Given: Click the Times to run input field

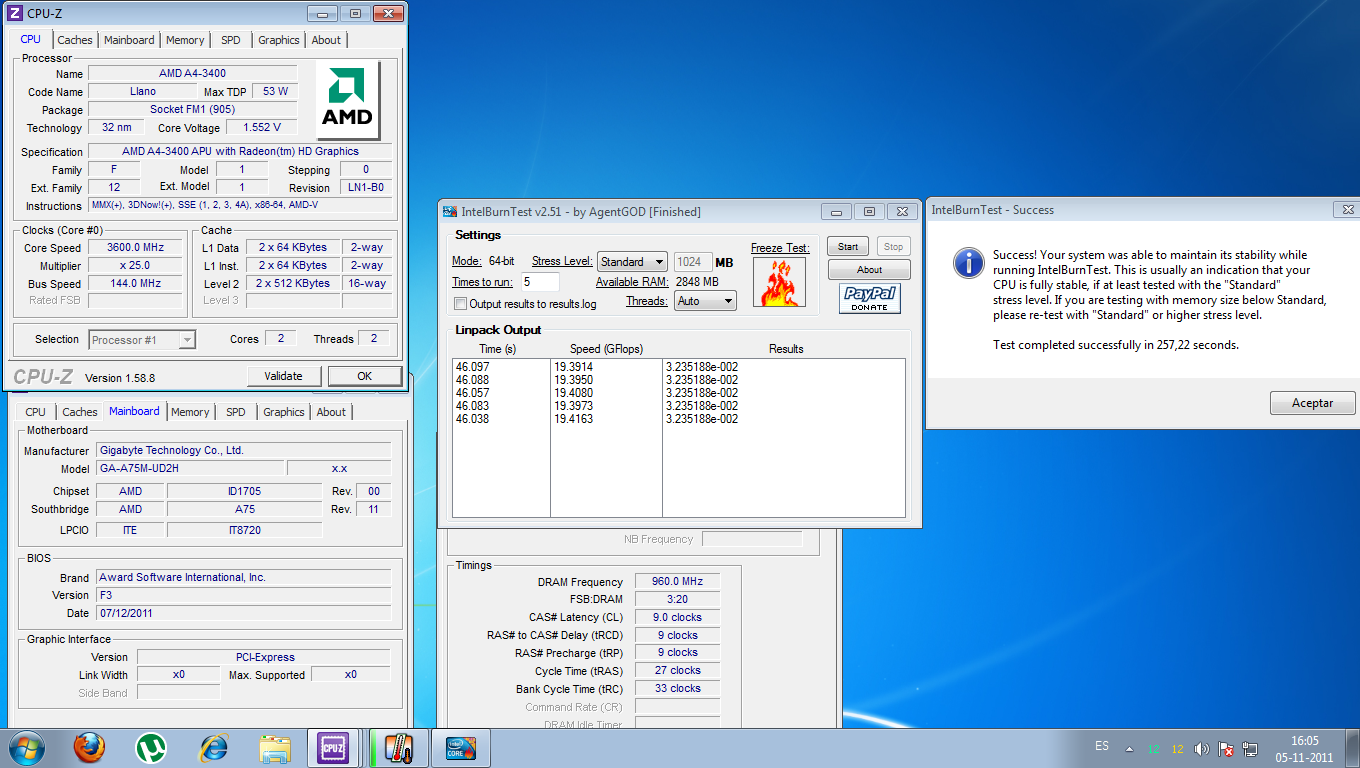Looking at the screenshot, I should (540, 282).
